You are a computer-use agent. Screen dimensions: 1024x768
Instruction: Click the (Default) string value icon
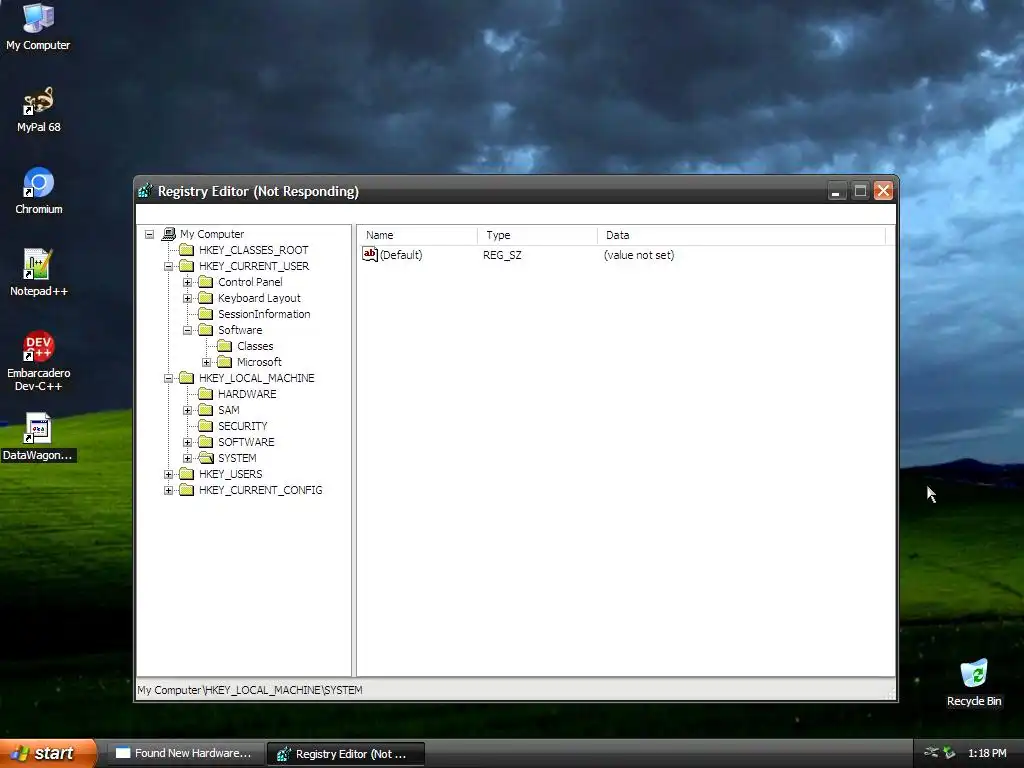[370, 254]
